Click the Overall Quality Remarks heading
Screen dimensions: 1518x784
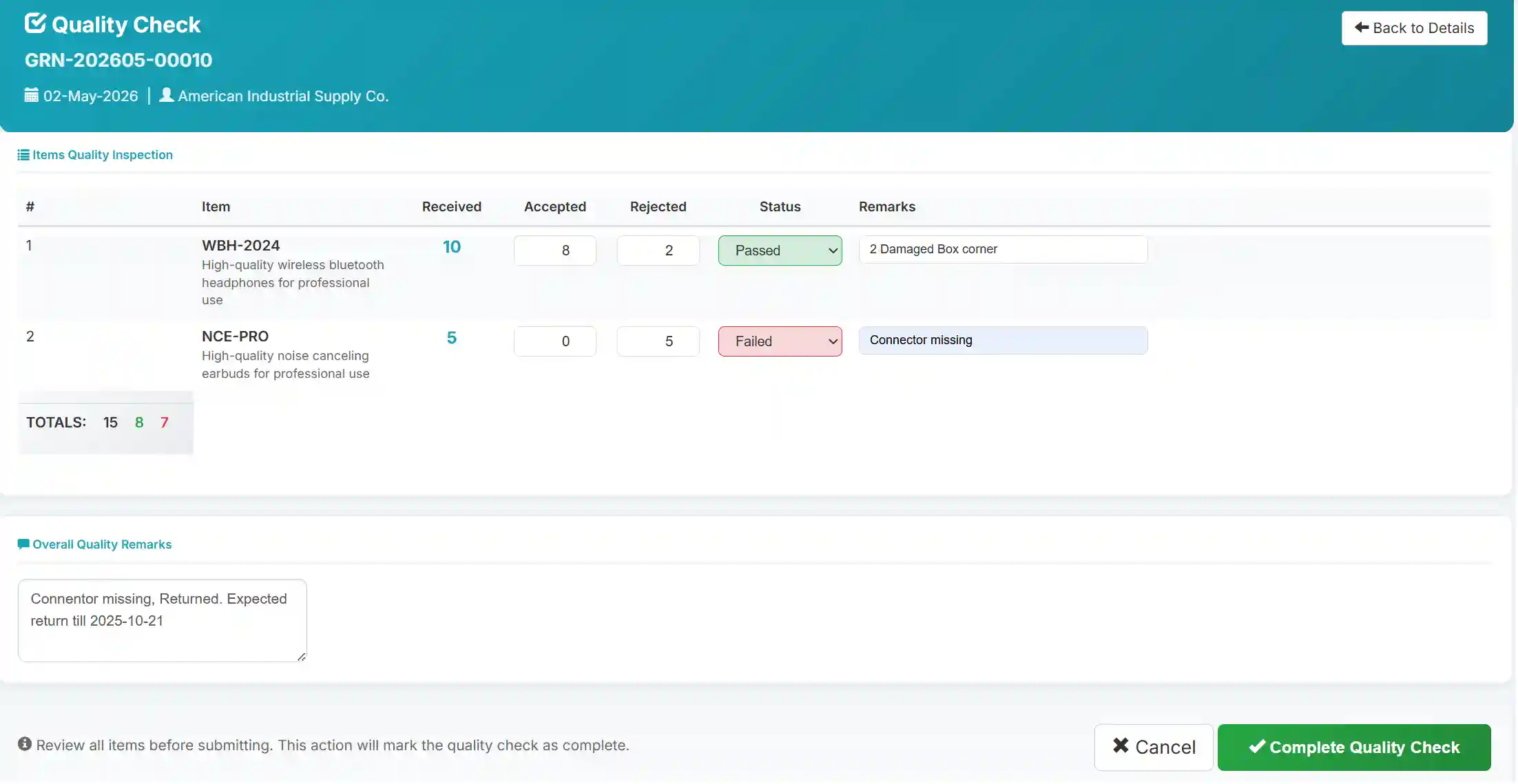pyautogui.click(x=102, y=544)
